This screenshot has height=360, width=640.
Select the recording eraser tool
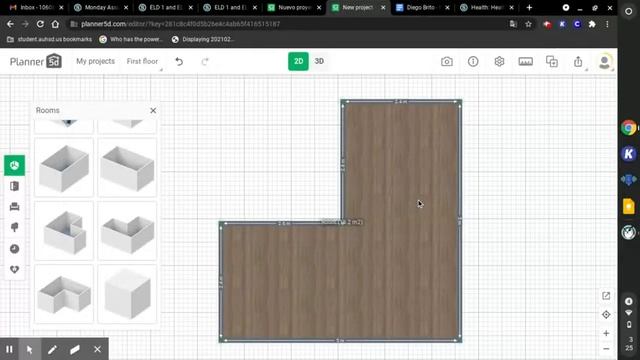point(75,349)
